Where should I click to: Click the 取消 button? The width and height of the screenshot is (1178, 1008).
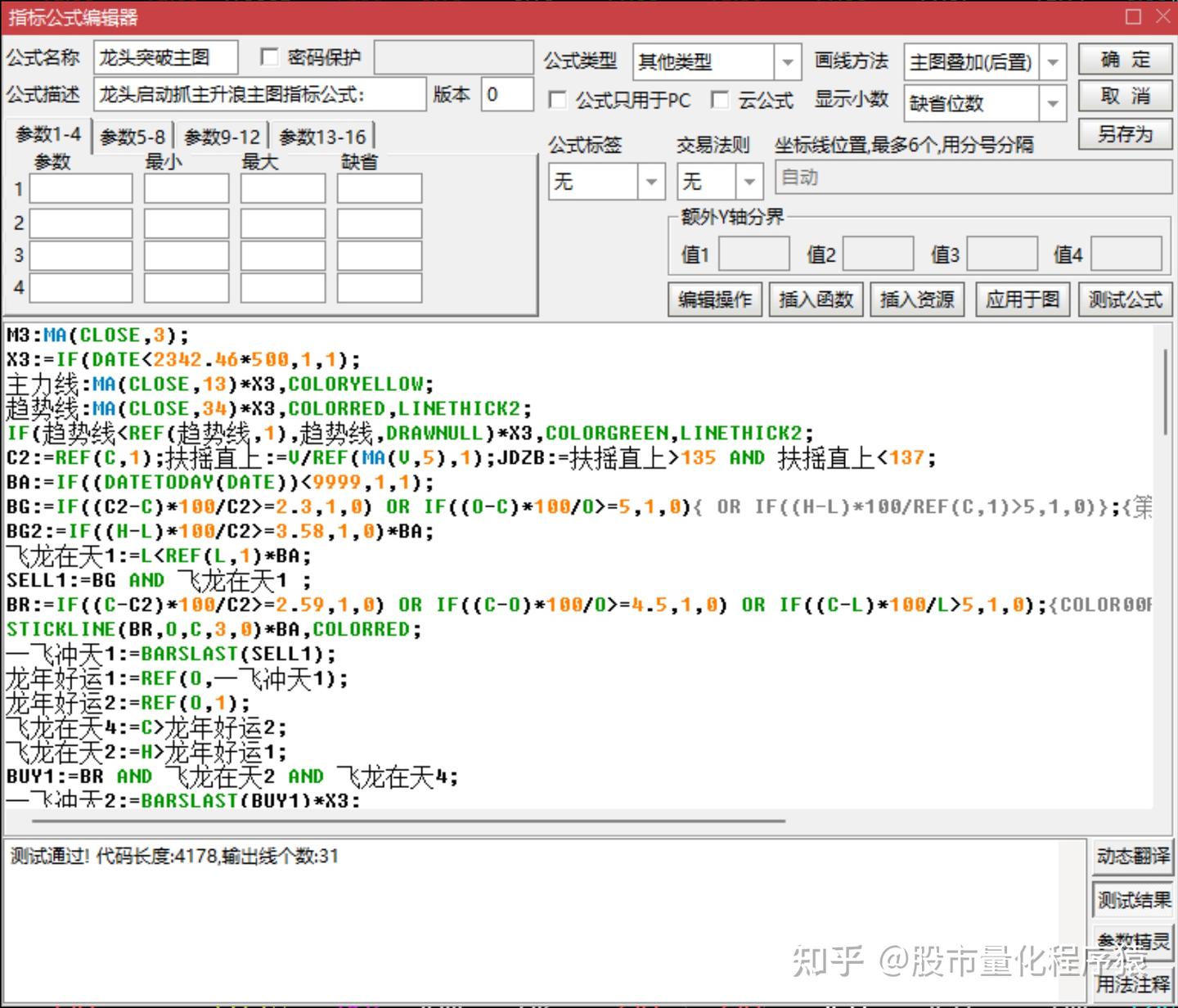point(1125,97)
